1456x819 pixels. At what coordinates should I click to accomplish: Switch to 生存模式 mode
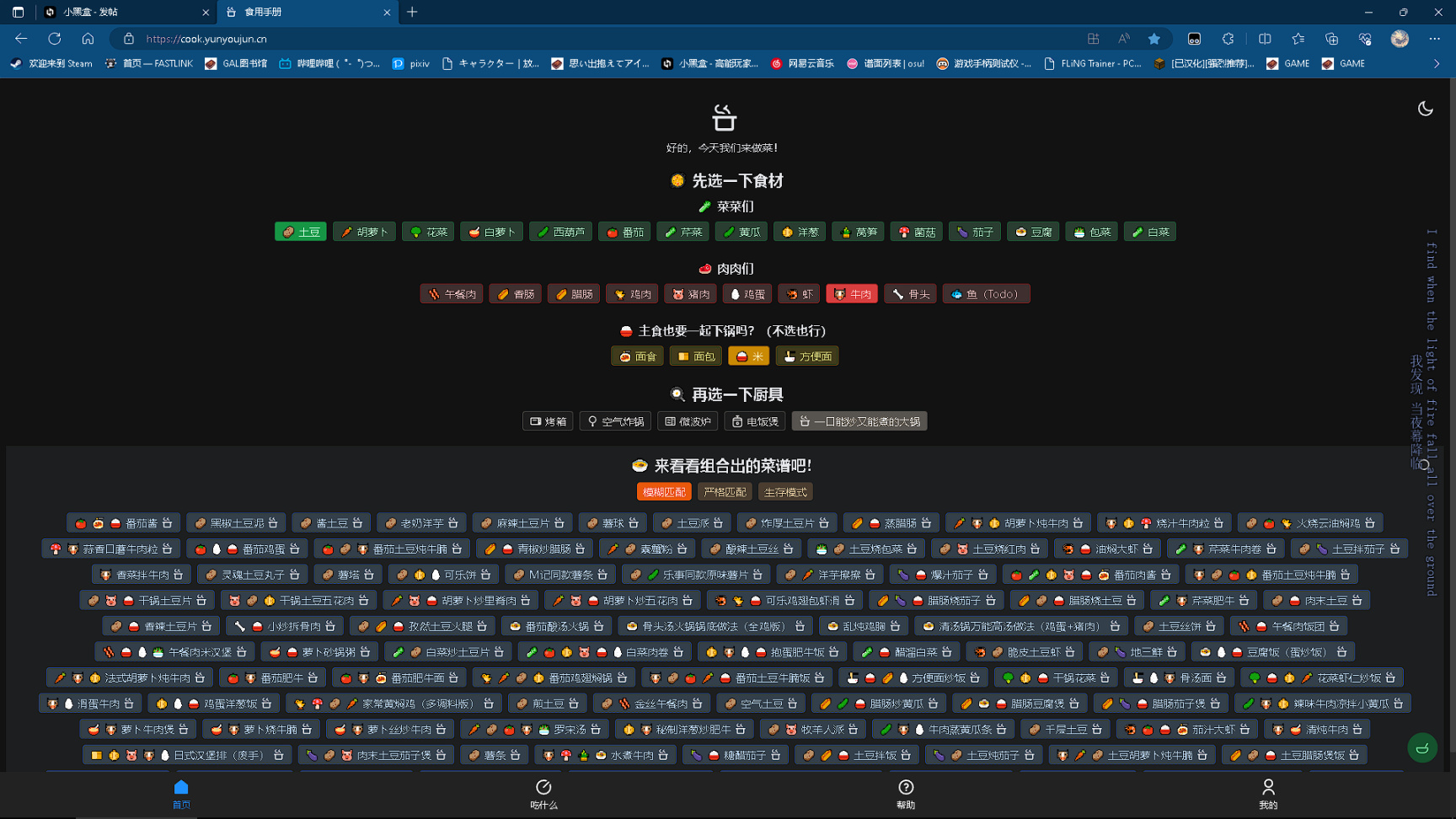[785, 492]
